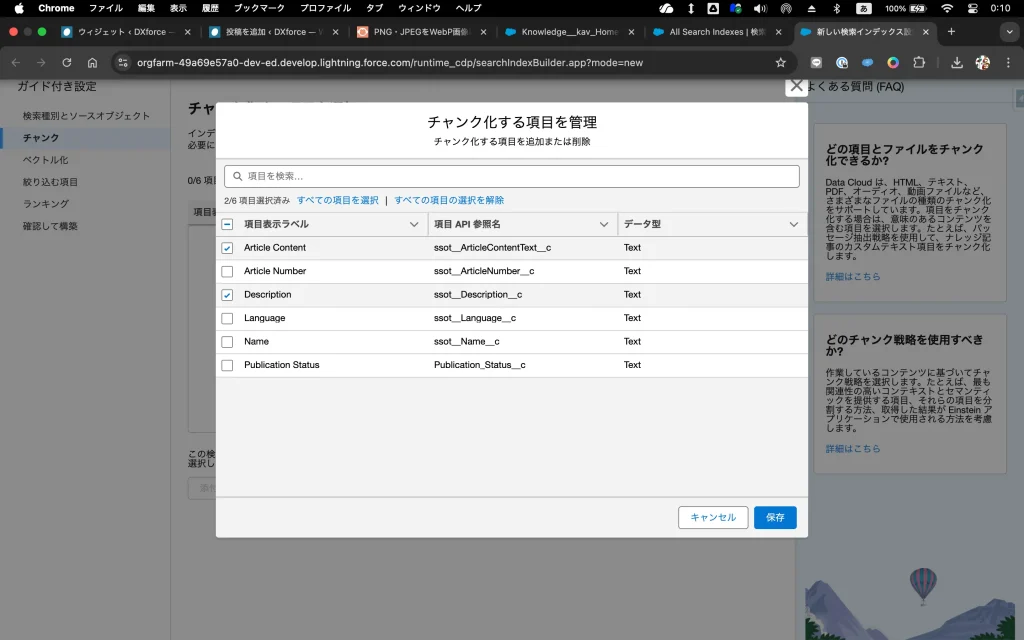This screenshot has width=1024, height=640.
Task: Click the new tab plus icon
Action: tap(951, 31)
